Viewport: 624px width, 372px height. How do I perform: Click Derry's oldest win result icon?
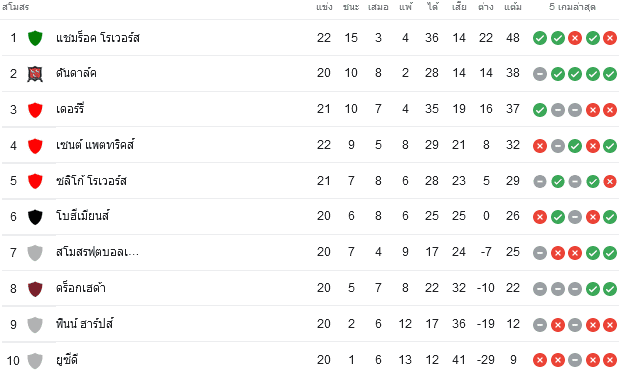coord(540,110)
